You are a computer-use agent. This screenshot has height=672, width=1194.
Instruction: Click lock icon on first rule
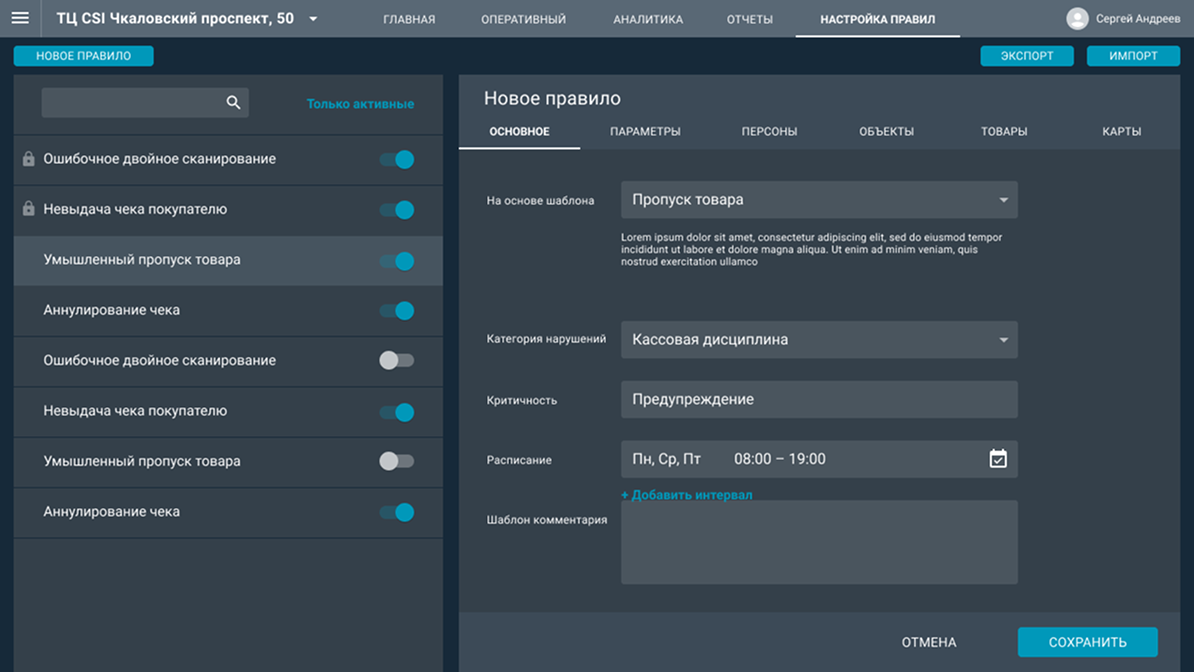(x=29, y=159)
